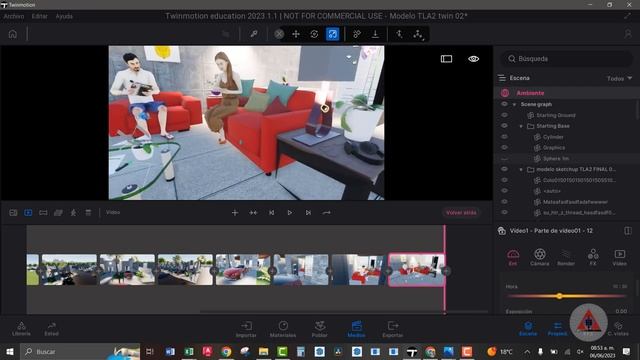Toggle visibility of modelo sketchup folder

504,169
